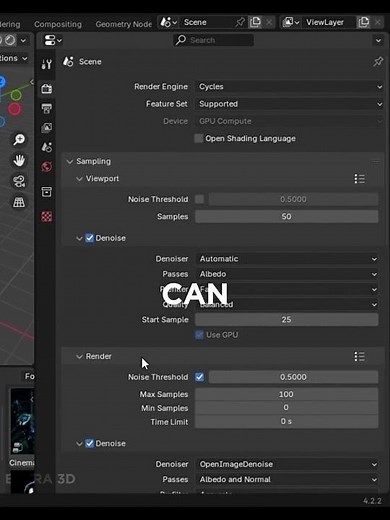390x520 pixels.
Task: Adjust the Render Noise Threshold 0.5000 field
Action: [x=293, y=377]
